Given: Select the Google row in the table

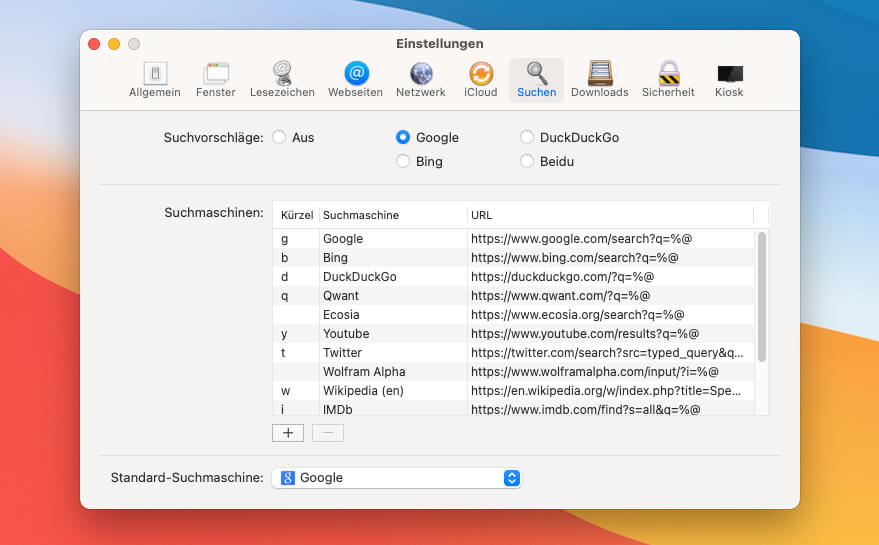Looking at the screenshot, I should (513, 239).
